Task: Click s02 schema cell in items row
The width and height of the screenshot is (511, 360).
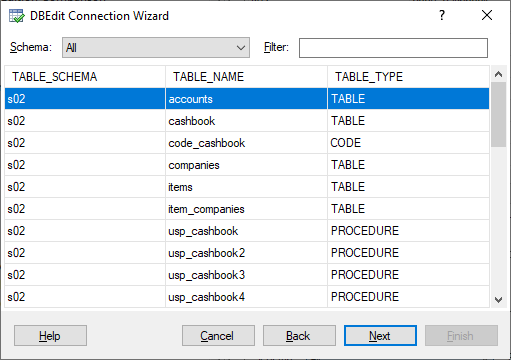Action: pyautogui.click(x=85, y=187)
